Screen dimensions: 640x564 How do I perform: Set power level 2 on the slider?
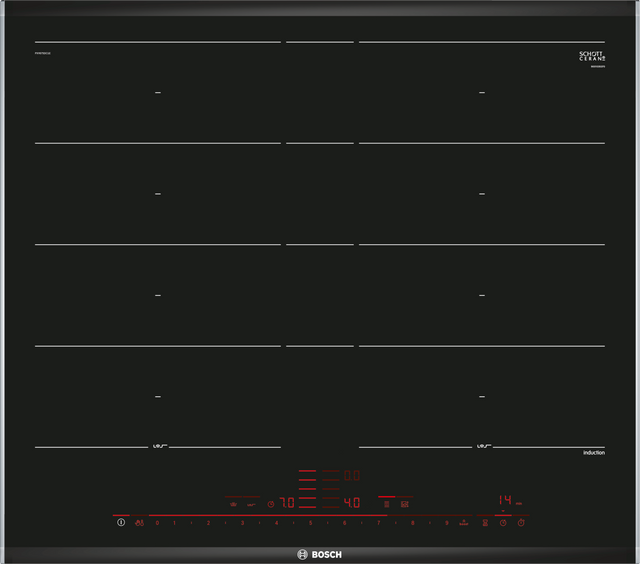208,523
